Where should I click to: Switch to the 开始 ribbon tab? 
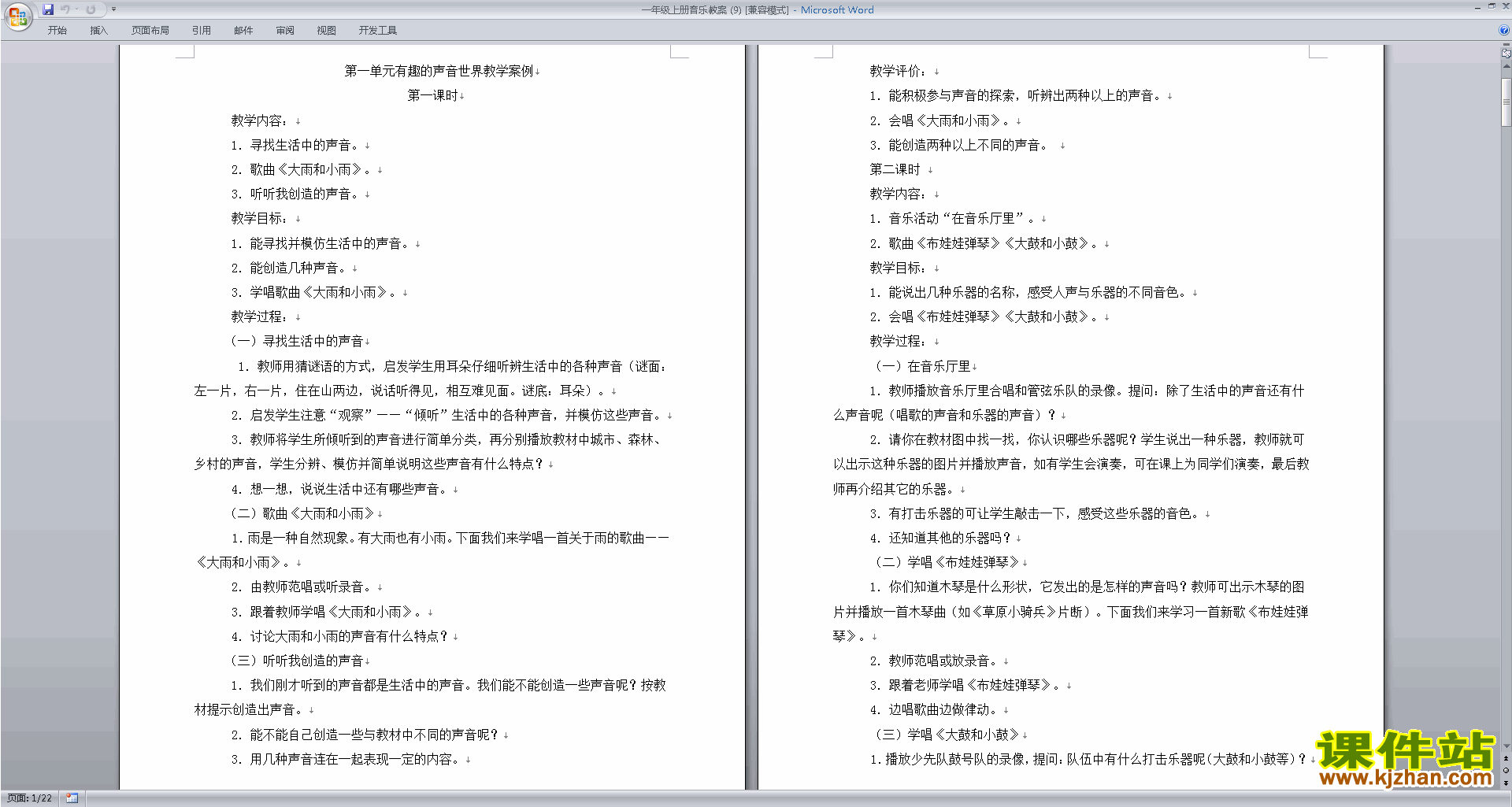point(57,31)
